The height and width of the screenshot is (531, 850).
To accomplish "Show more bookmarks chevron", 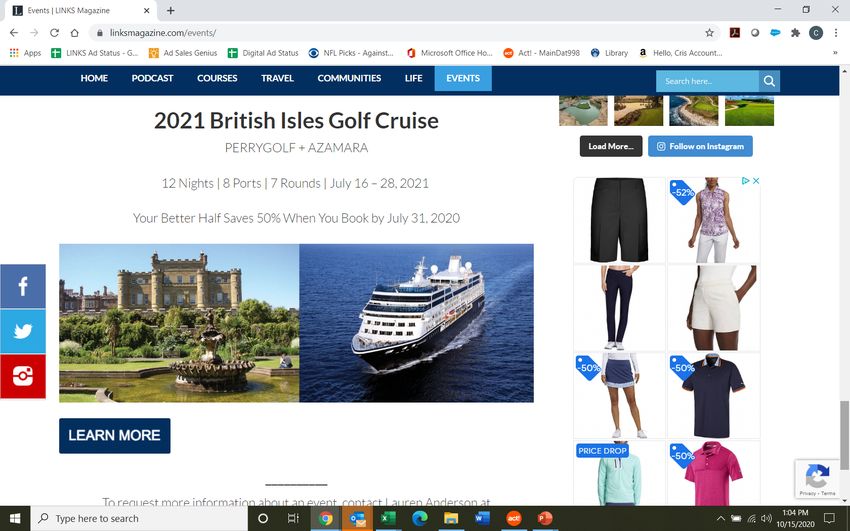I will pos(835,53).
